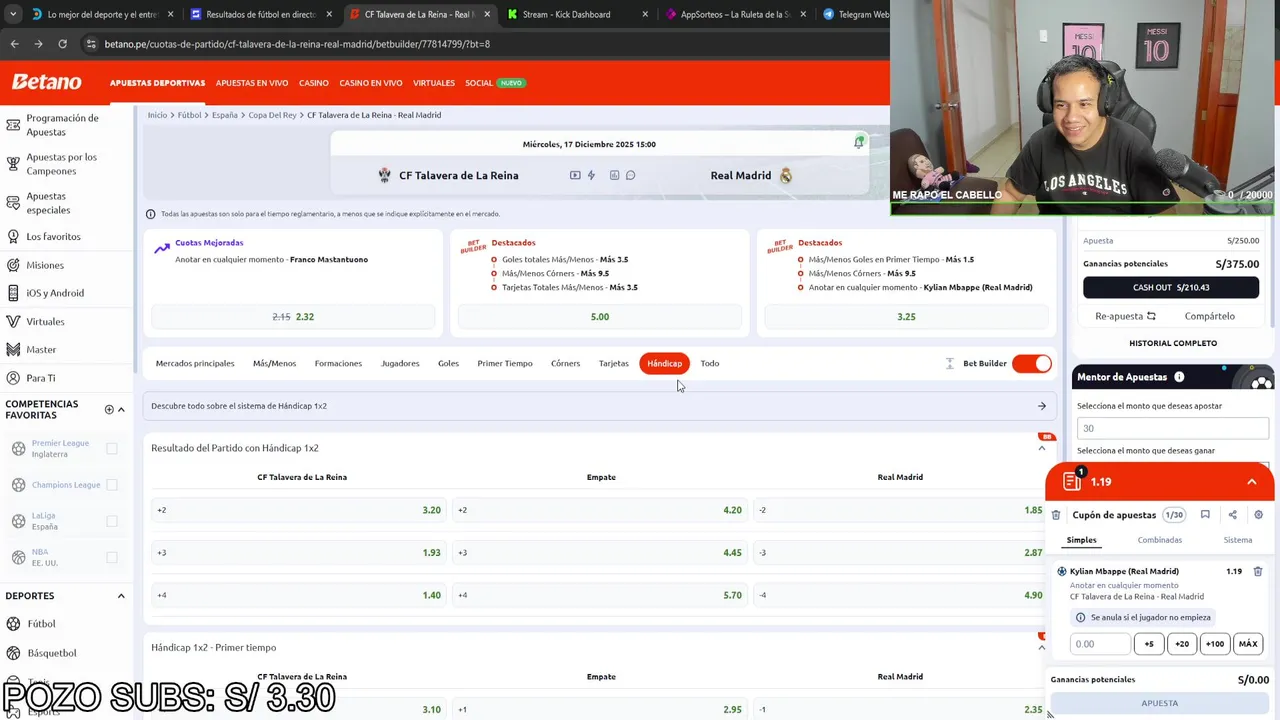
Task: Open Los favoritos sidebar icon
Action: coord(13,237)
